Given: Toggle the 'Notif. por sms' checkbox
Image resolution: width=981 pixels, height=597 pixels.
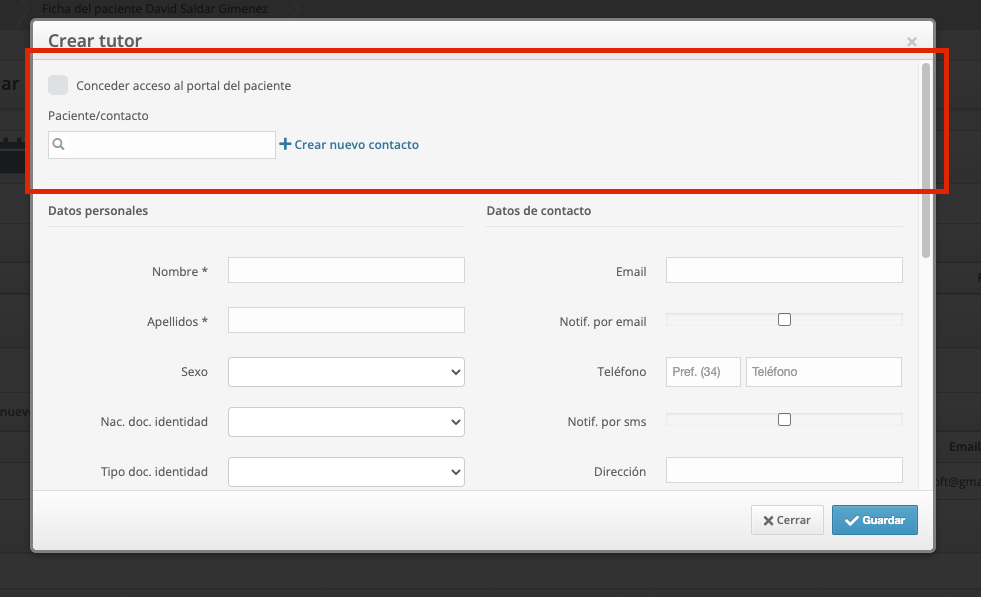Looking at the screenshot, I should pos(785,420).
